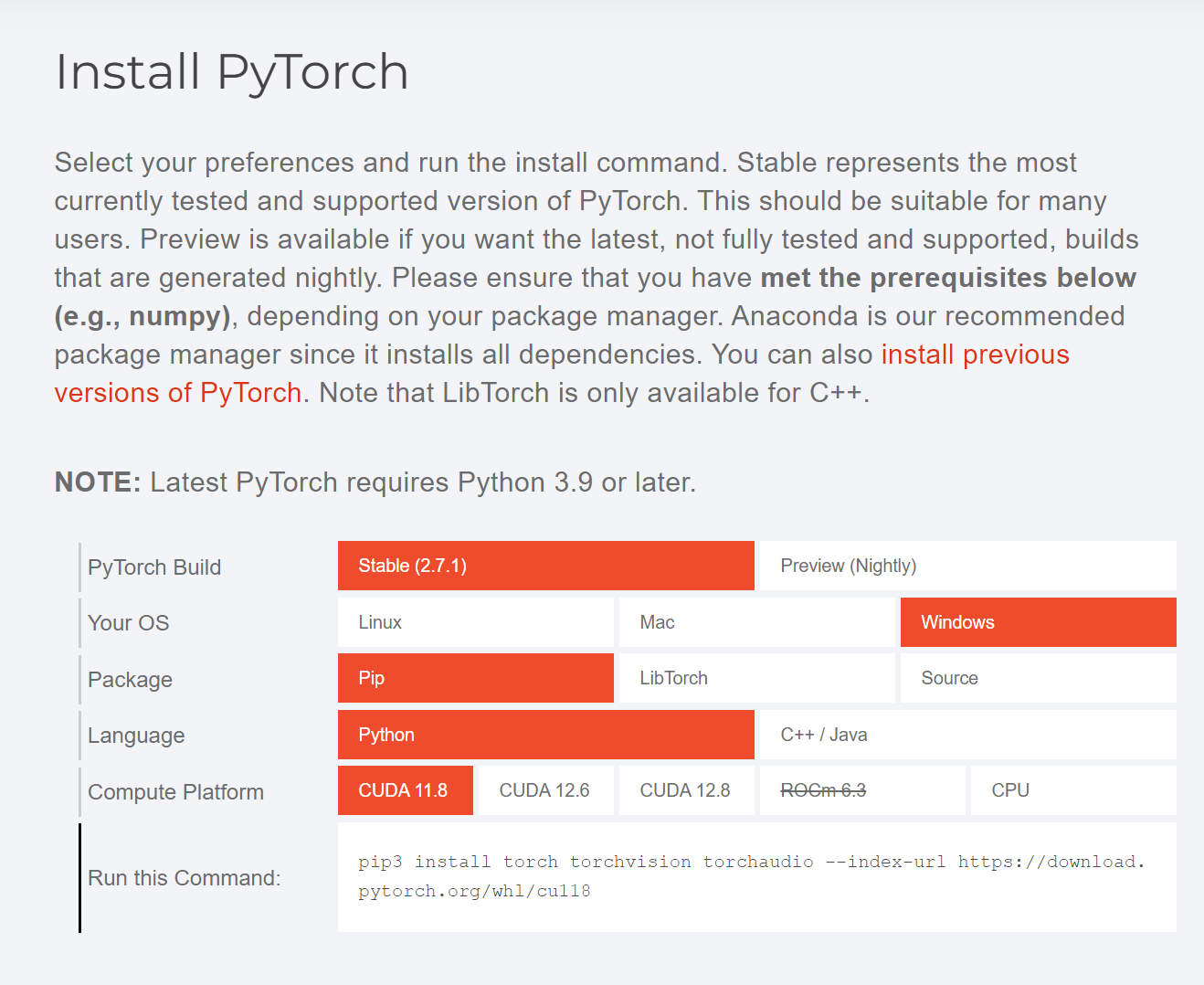This screenshot has height=985, width=1204.
Task: Select CPU compute platform
Action: tap(1073, 790)
